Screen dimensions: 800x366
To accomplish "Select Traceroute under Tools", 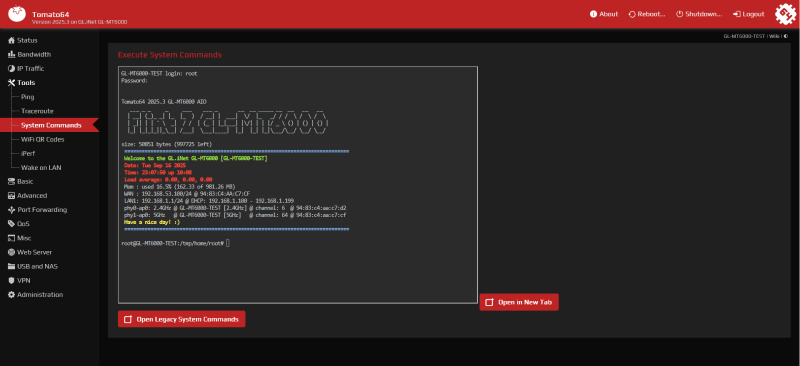I will [x=37, y=111].
